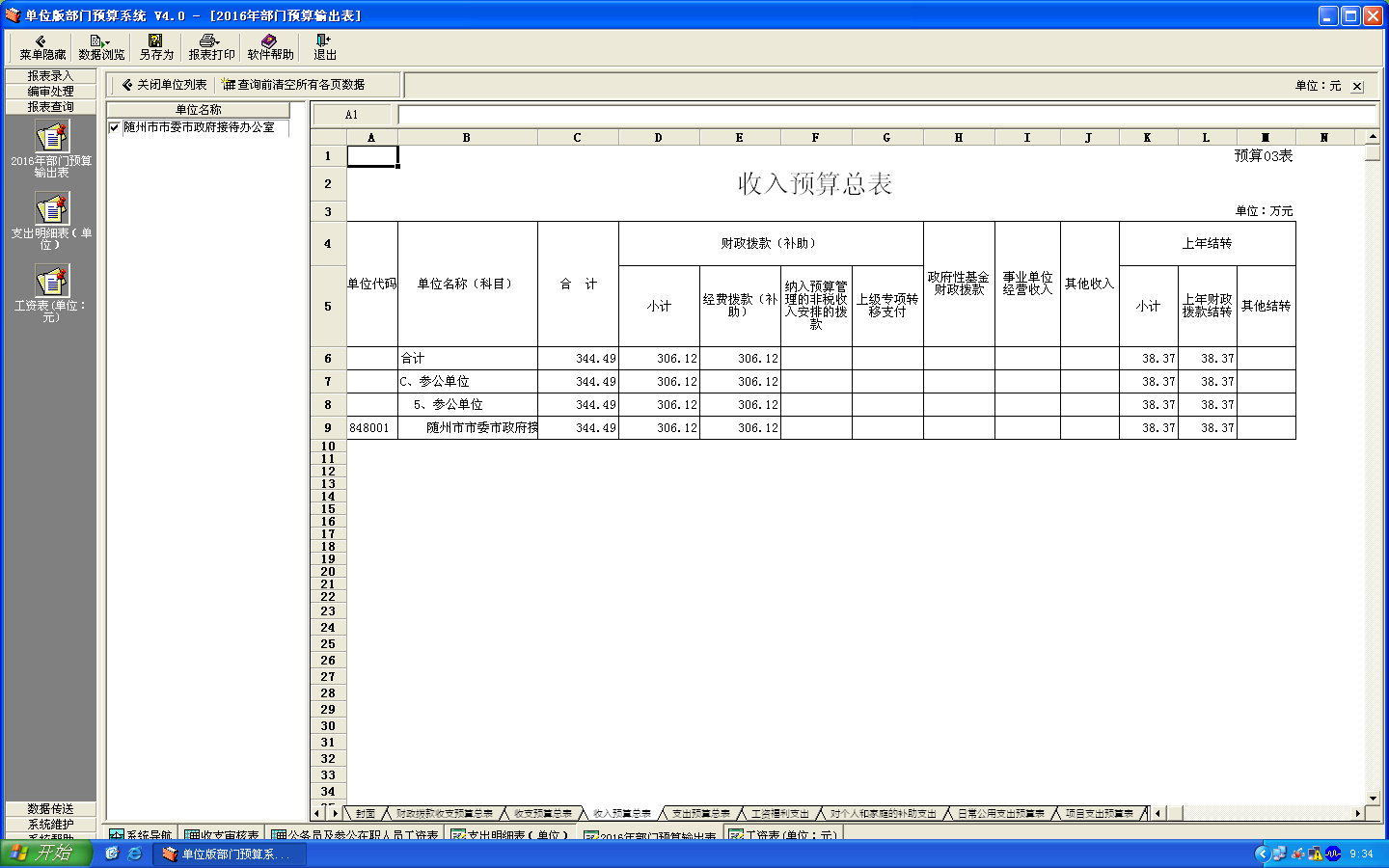
Task: Open the Windows 开始 Start button
Action: pos(45,854)
